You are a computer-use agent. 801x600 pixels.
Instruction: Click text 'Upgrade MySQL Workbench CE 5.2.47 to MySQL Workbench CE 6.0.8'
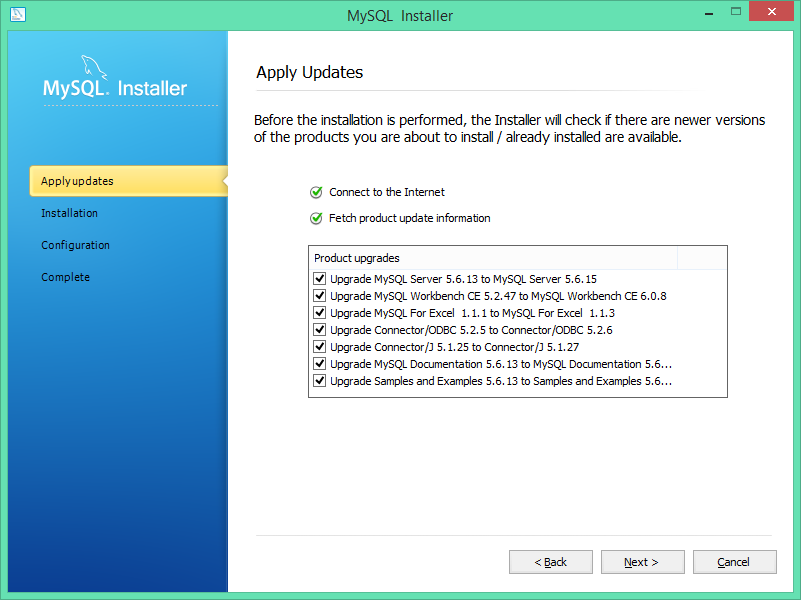coord(498,296)
